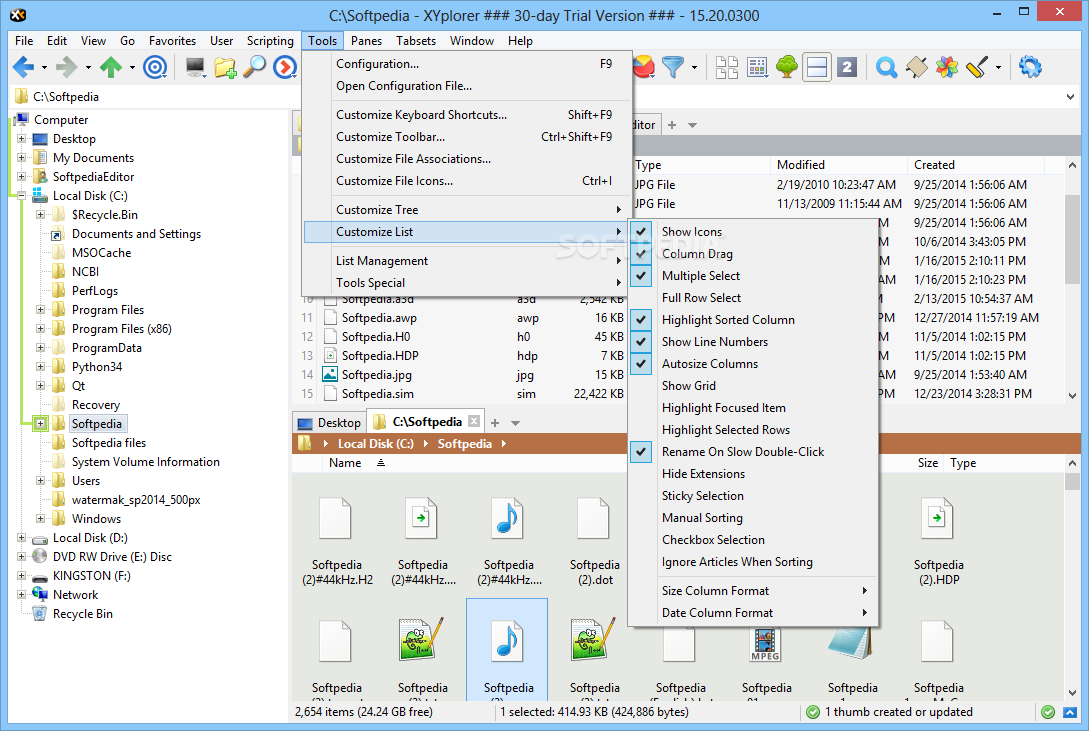Click the Views thumbnails toolbar icon
Image resolution: width=1089 pixels, height=731 pixels.
coord(726,67)
